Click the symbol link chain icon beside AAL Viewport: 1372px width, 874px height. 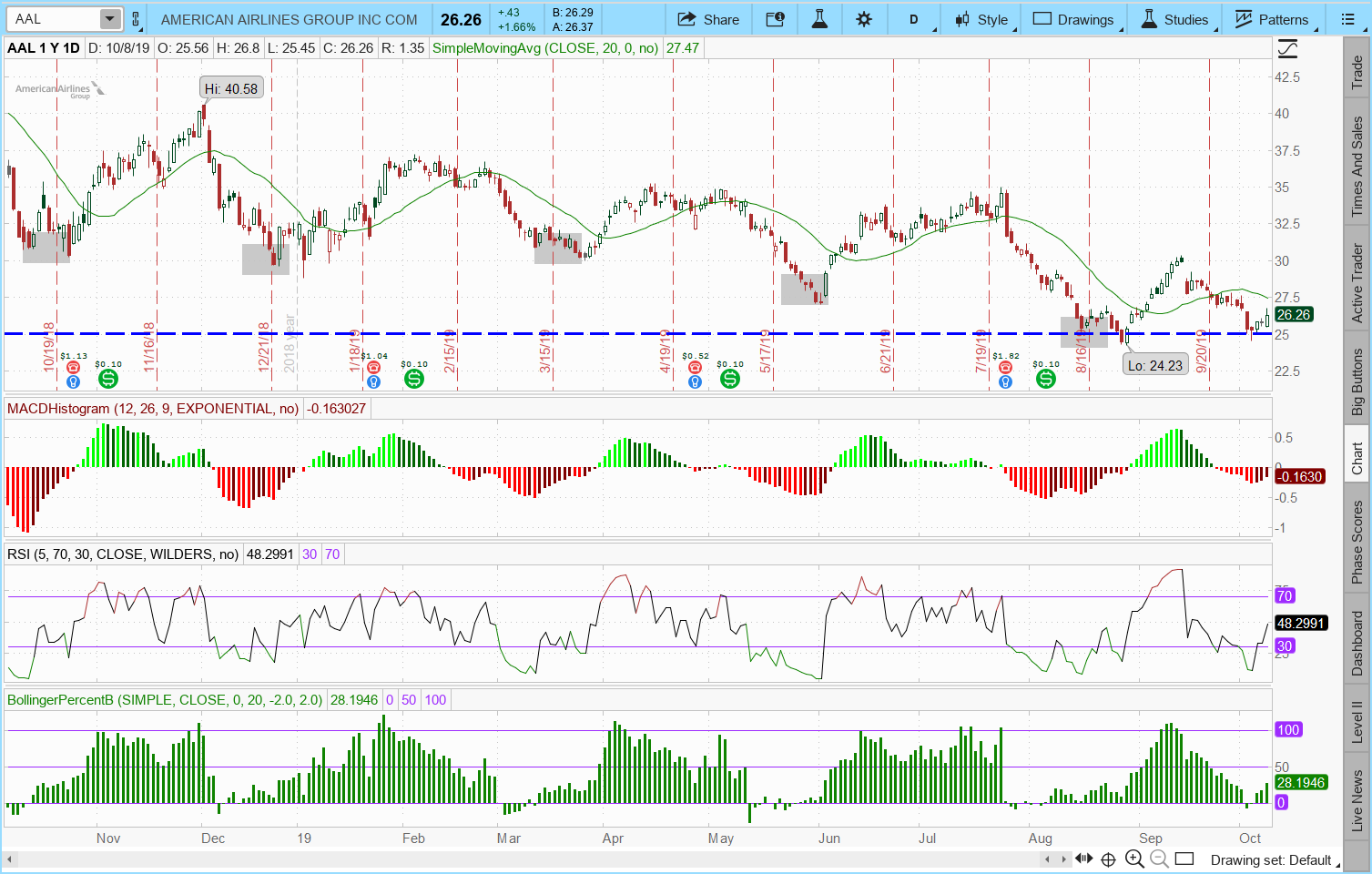tap(136, 19)
